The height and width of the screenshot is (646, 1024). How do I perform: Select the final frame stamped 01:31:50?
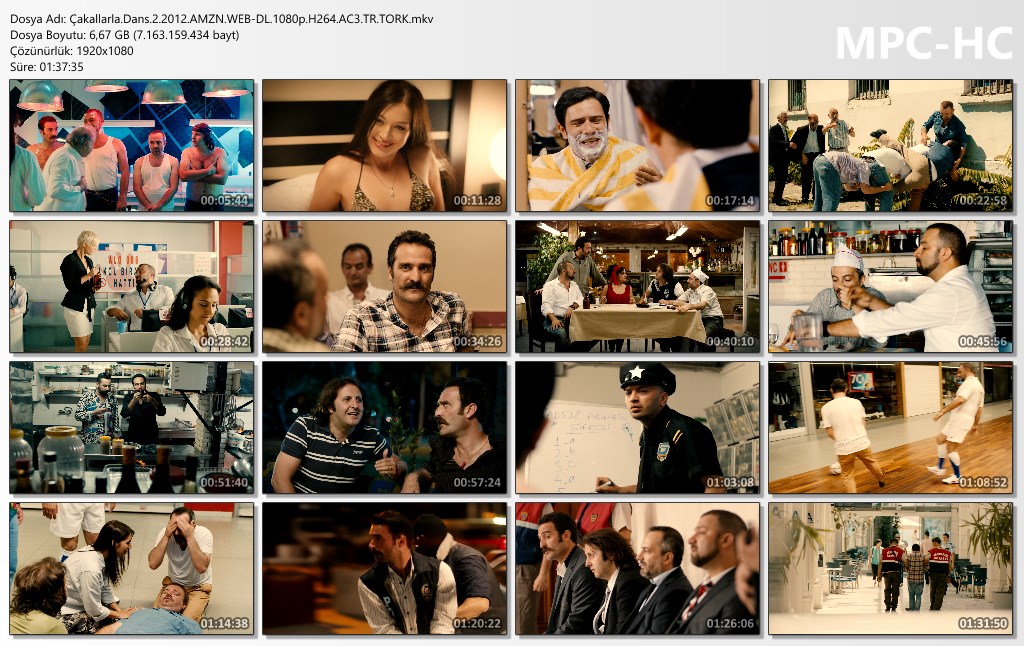890,569
